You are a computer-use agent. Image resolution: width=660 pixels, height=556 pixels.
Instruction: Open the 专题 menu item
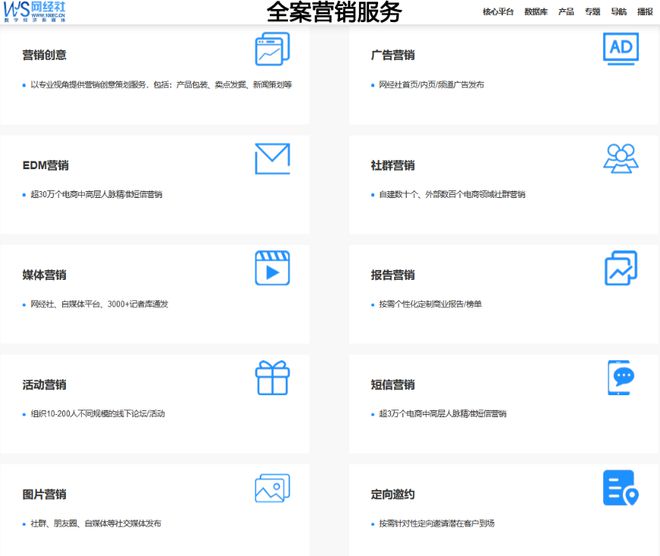[593, 12]
